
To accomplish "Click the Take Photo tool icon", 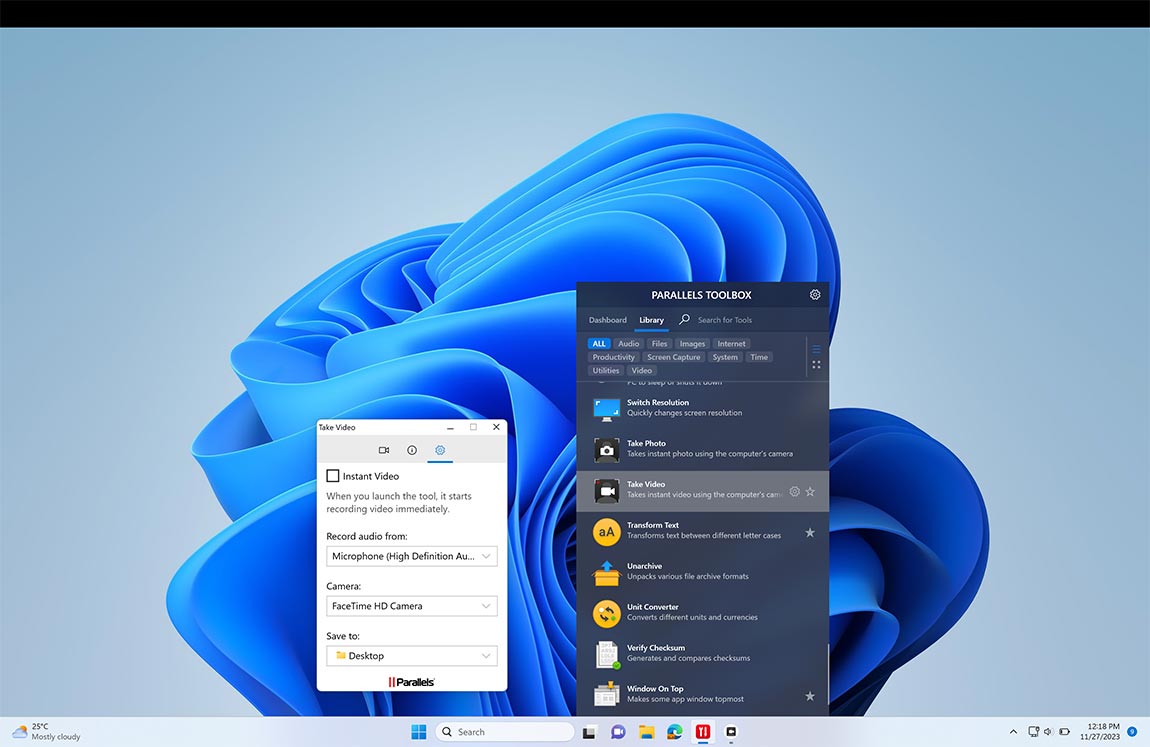I will [x=606, y=449].
